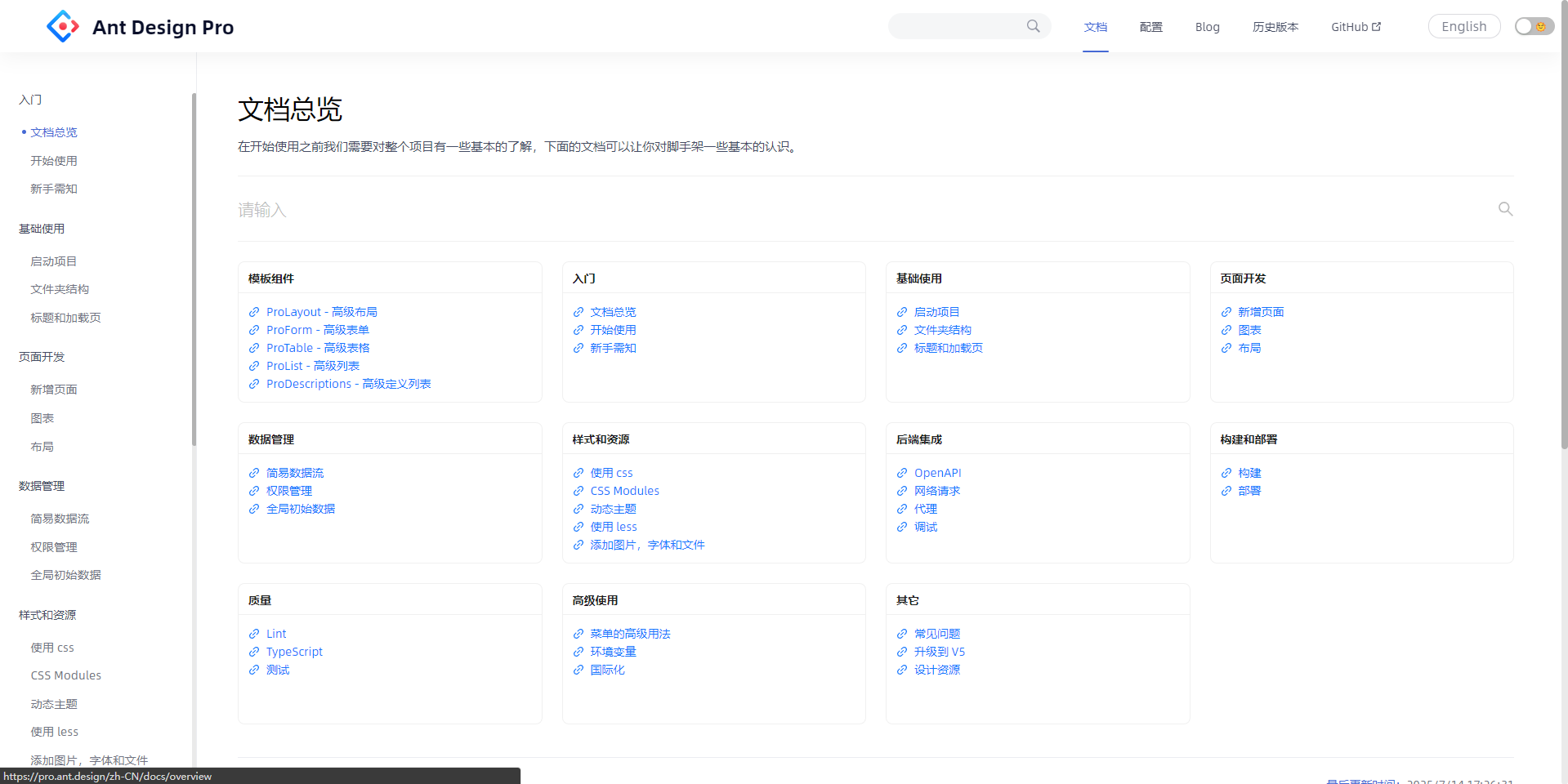Screen dimensions: 1568x784
Task: Open the 代理 link in 后端集成 card
Action: (926, 509)
